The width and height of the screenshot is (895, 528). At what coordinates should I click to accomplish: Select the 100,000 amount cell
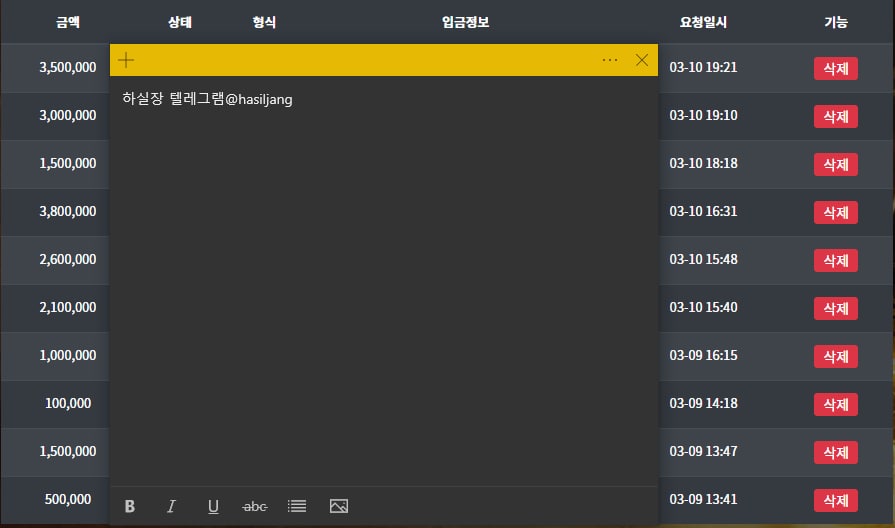pyautogui.click(x=68, y=403)
